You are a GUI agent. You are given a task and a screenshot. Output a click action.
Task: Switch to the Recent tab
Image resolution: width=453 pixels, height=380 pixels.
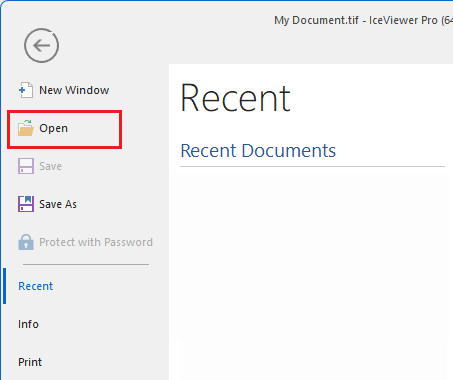(35, 286)
